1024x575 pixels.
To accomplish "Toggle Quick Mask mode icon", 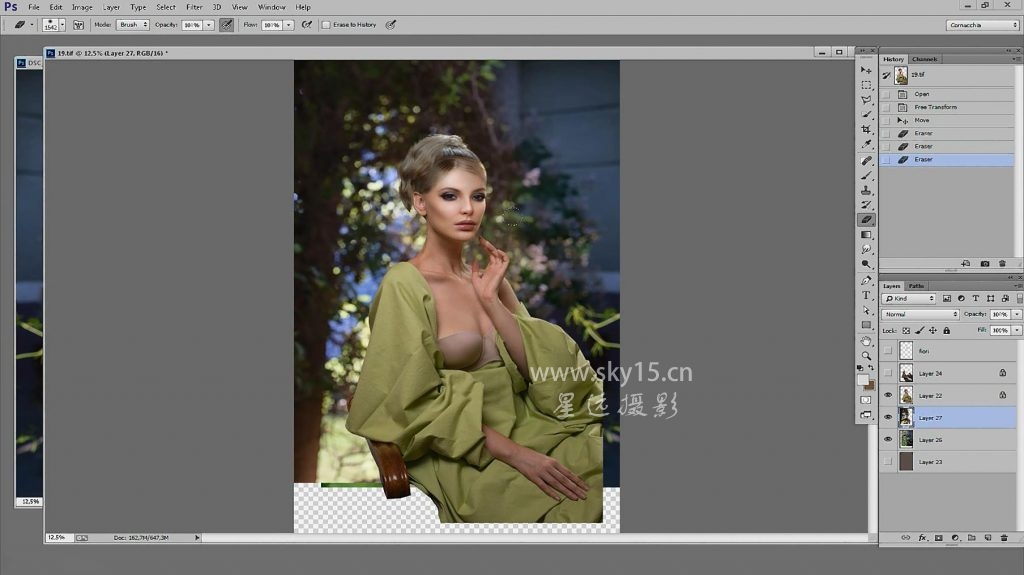I will pyautogui.click(x=866, y=400).
